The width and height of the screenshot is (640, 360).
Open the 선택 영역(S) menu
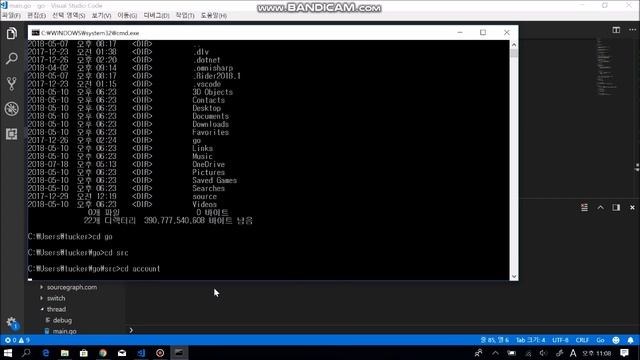pyautogui.click(x=69, y=16)
